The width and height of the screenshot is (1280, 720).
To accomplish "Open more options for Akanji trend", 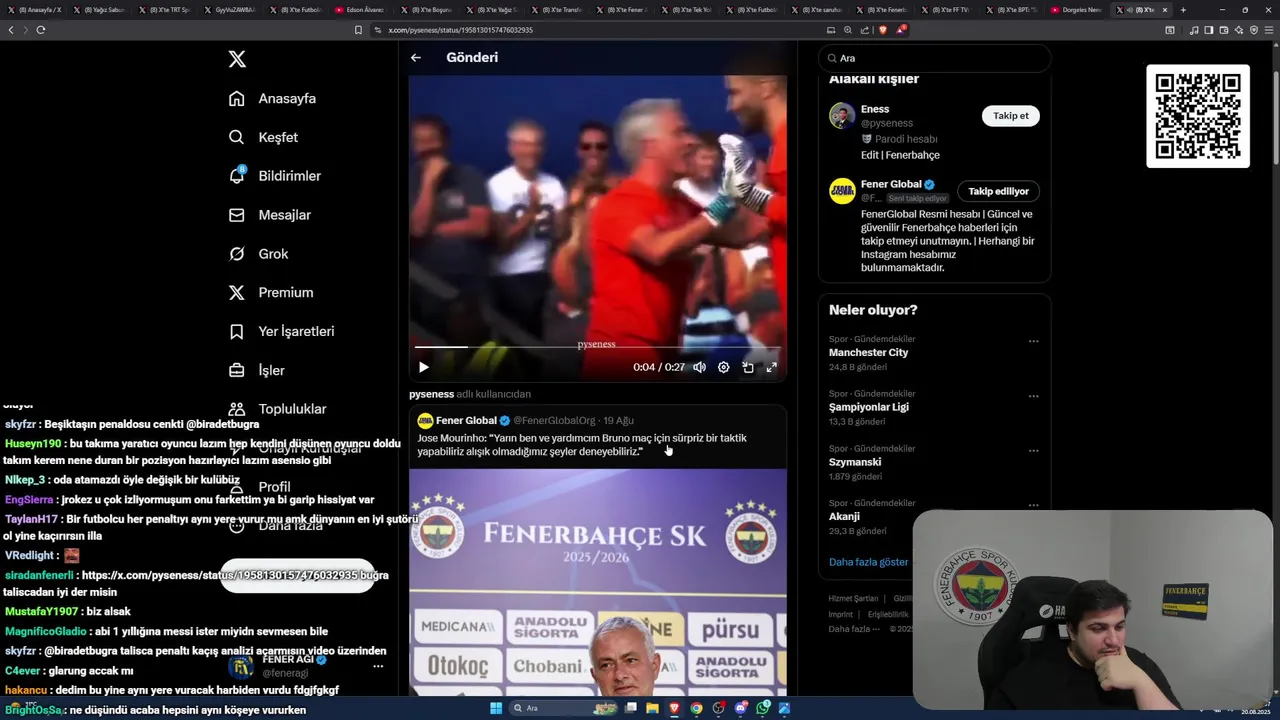I will pyautogui.click(x=1034, y=505).
